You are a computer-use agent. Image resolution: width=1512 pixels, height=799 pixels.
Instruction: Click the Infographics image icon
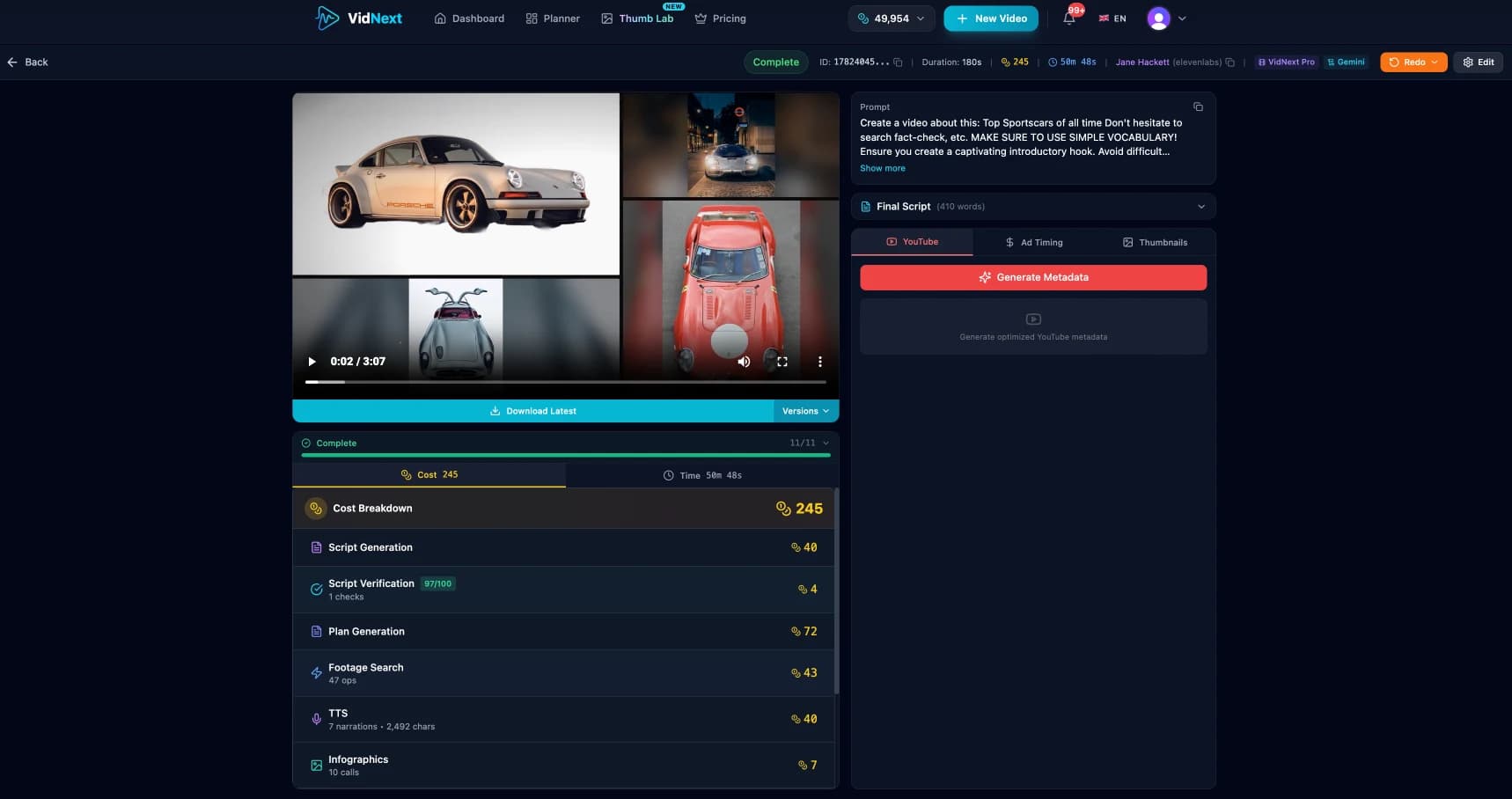click(316, 766)
